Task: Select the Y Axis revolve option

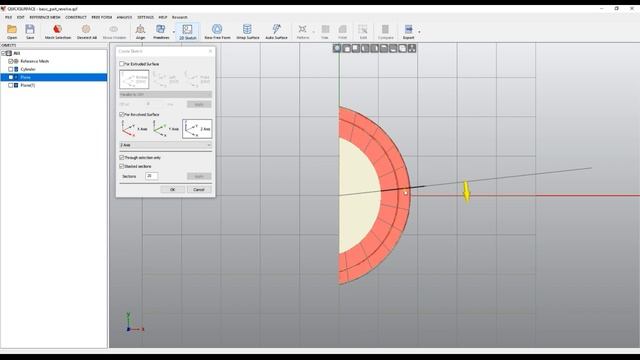Action: [x=165, y=129]
